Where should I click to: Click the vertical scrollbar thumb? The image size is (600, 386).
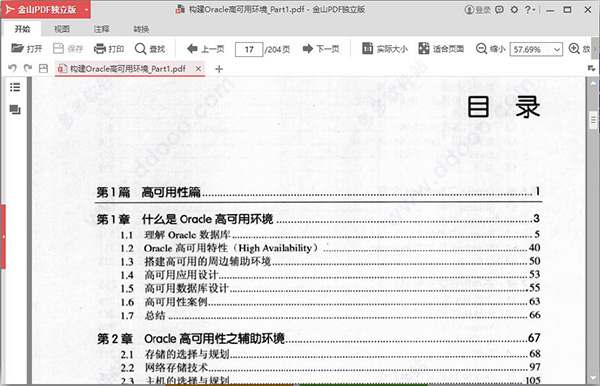593,121
